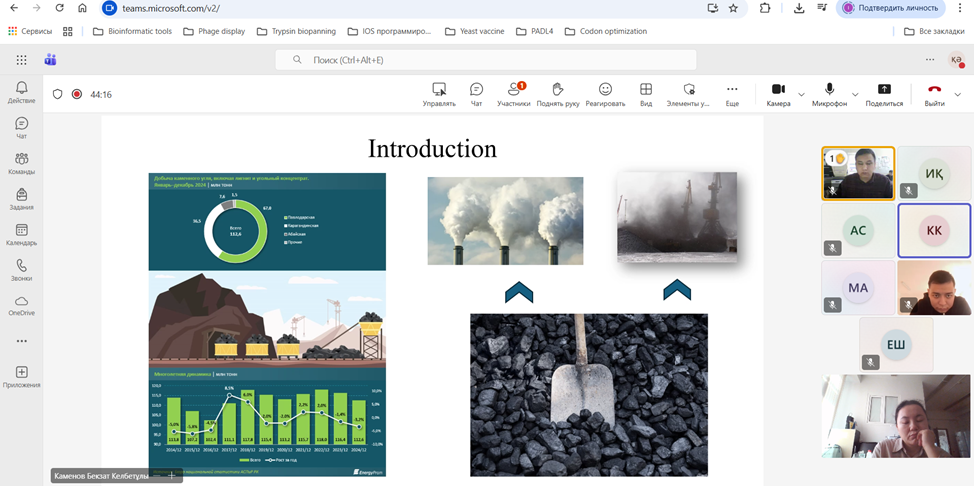
Task: Expand the microphone options dropdown arrow
Action: (x=853, y=95)
